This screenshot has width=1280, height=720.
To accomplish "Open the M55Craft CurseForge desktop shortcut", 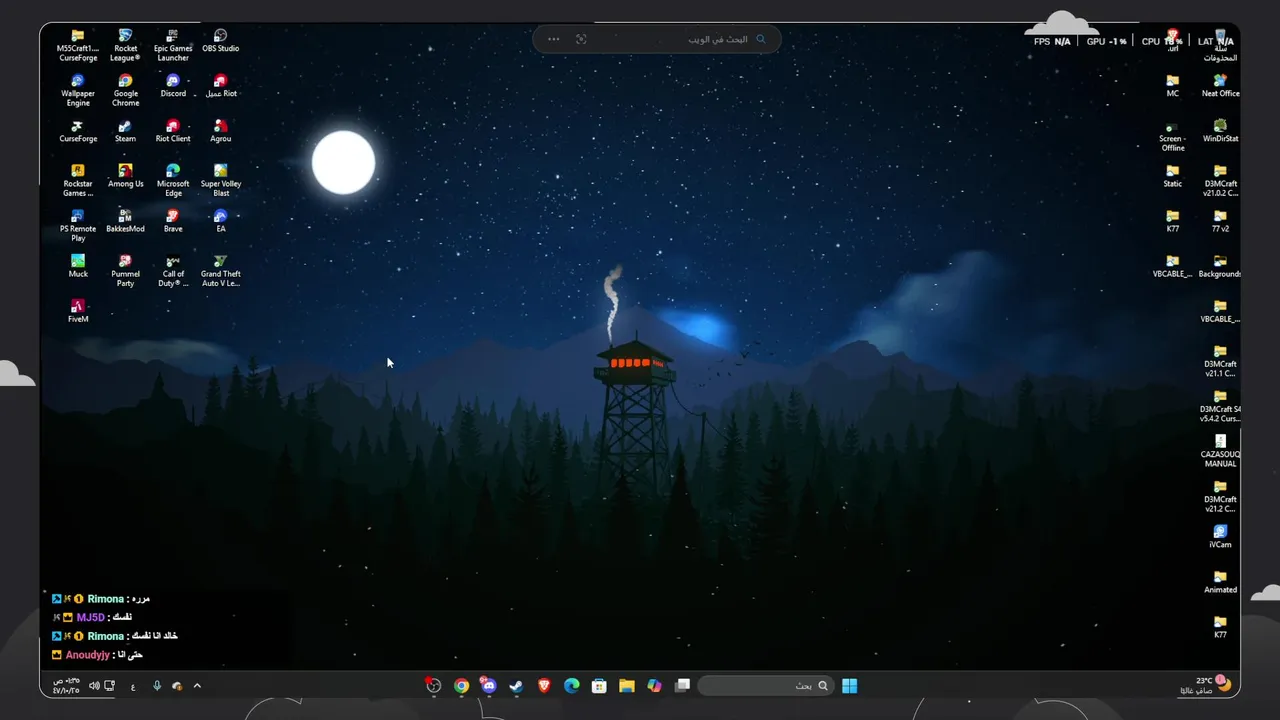I will pyautogui.click(x=78, y=45).
